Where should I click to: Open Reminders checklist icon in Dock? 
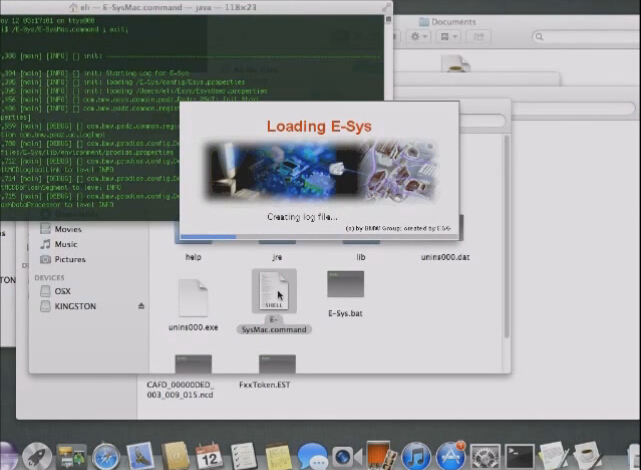244,456
